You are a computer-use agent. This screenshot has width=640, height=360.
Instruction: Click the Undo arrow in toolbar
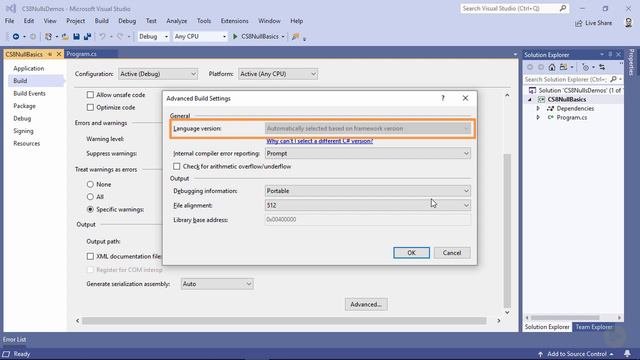[102, 37]
